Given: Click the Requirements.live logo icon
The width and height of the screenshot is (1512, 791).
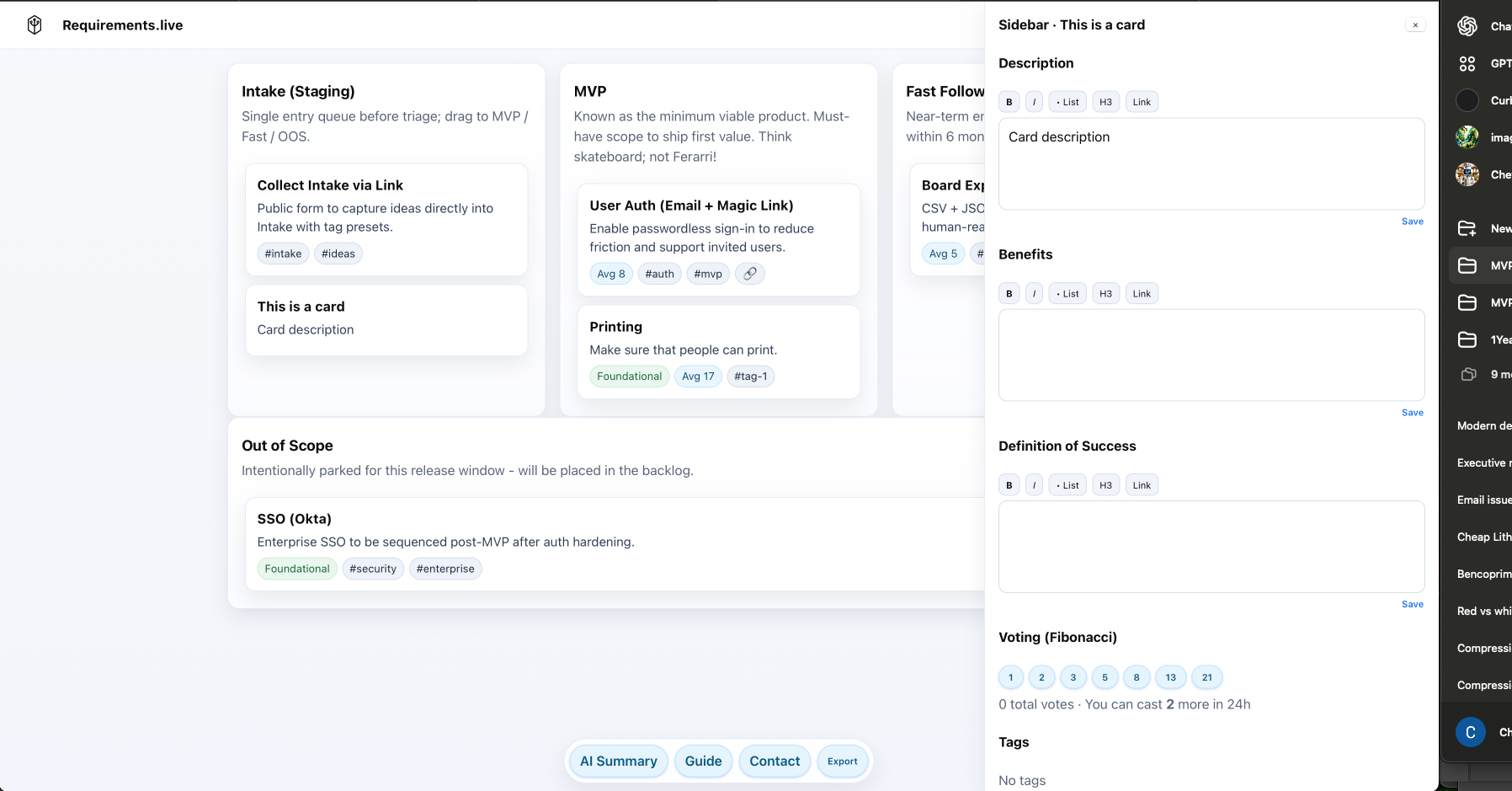Looking at the screenshot, I should (35, 25).
